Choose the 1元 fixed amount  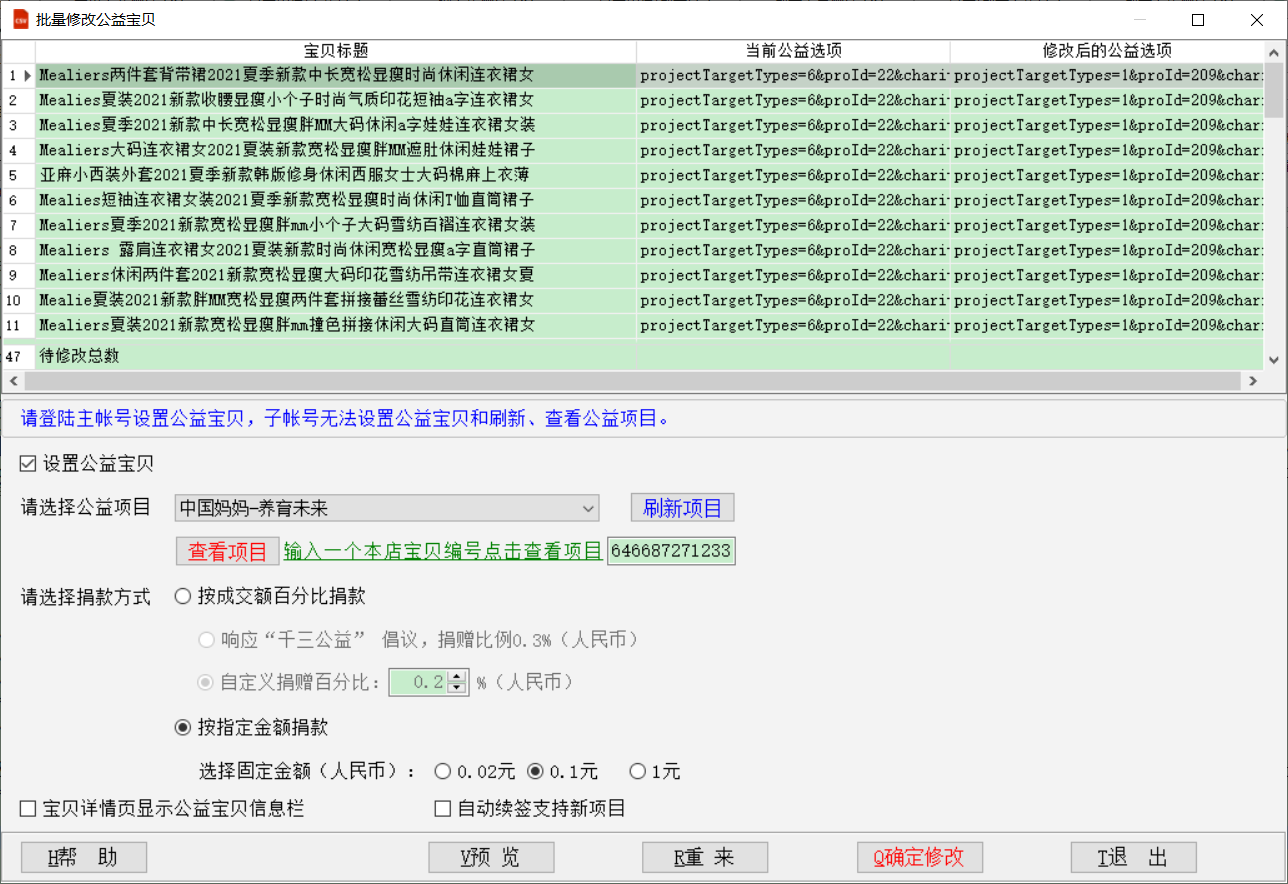[637, 771]
